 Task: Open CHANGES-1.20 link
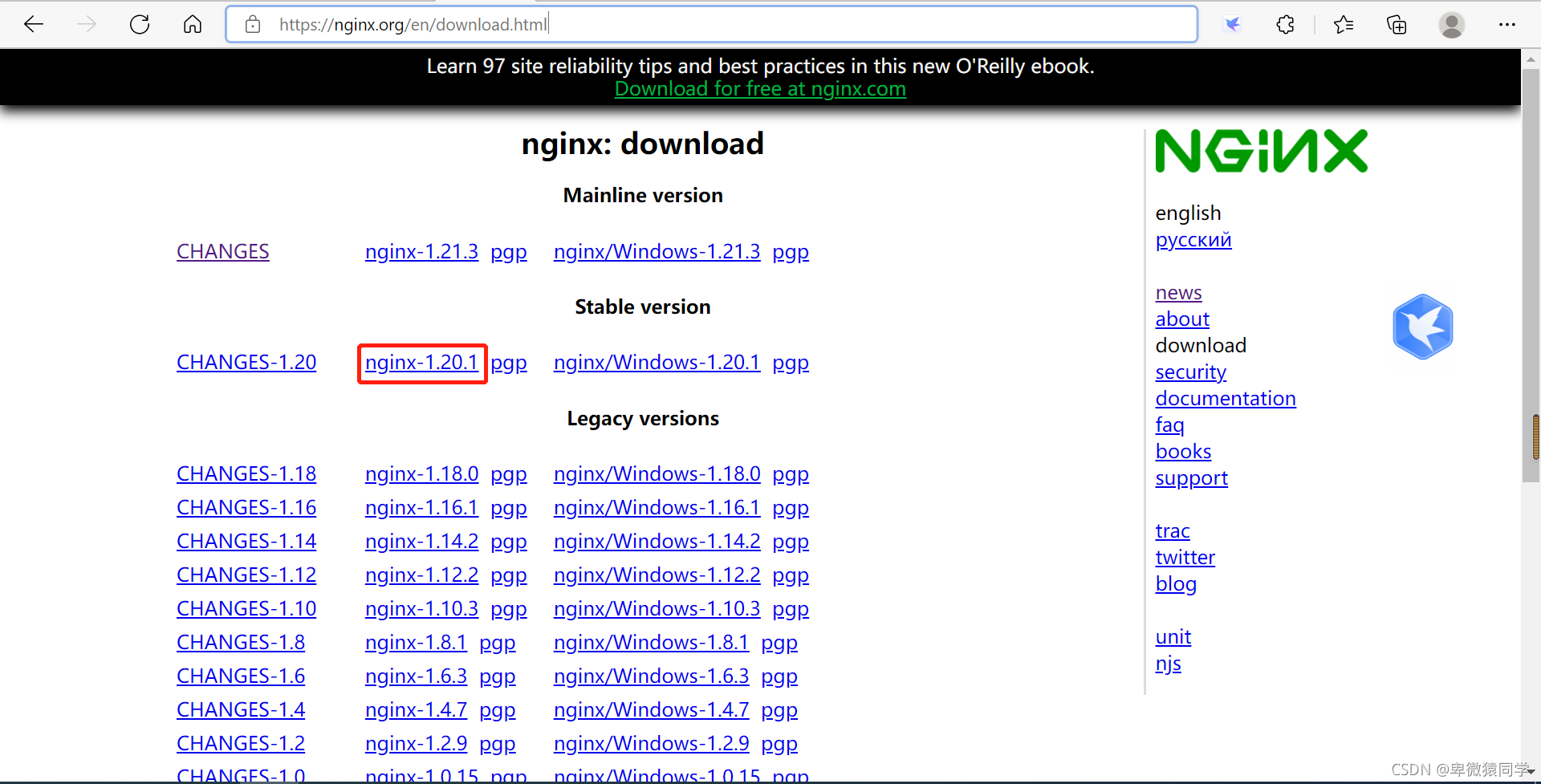[246, 363]
